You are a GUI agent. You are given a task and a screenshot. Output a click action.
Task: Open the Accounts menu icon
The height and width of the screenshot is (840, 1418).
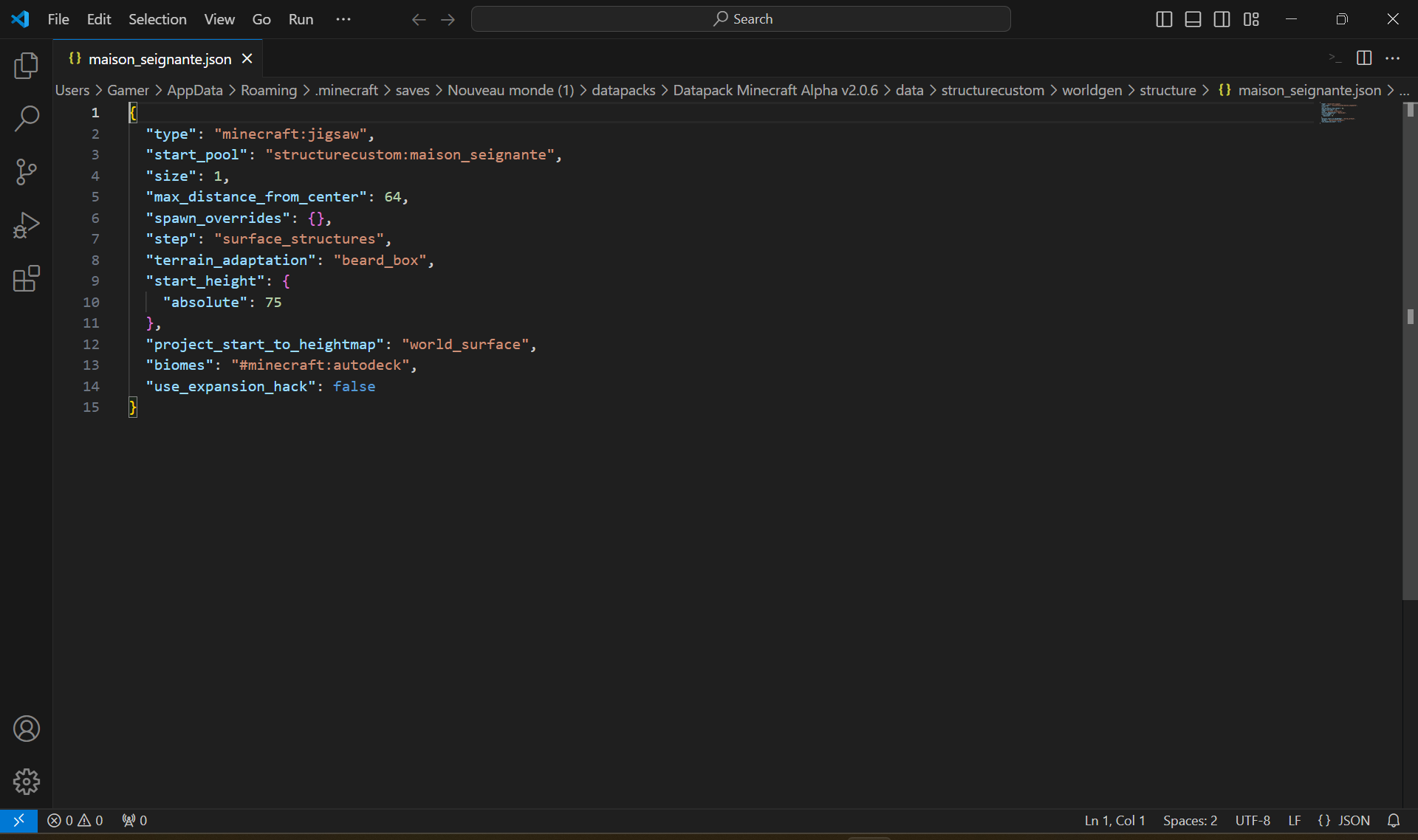click(x=27, y=729)
